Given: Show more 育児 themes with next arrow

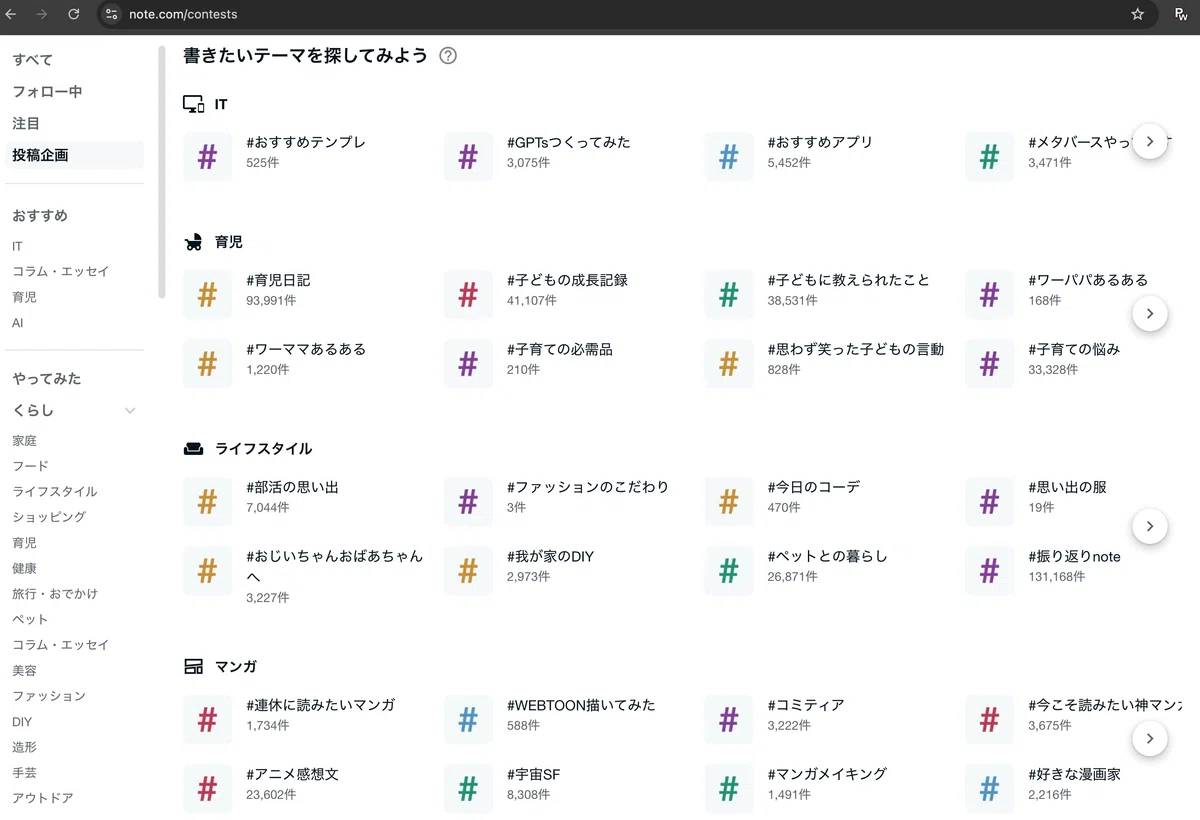Looking at the screenshot, I should coord(1150,314).
